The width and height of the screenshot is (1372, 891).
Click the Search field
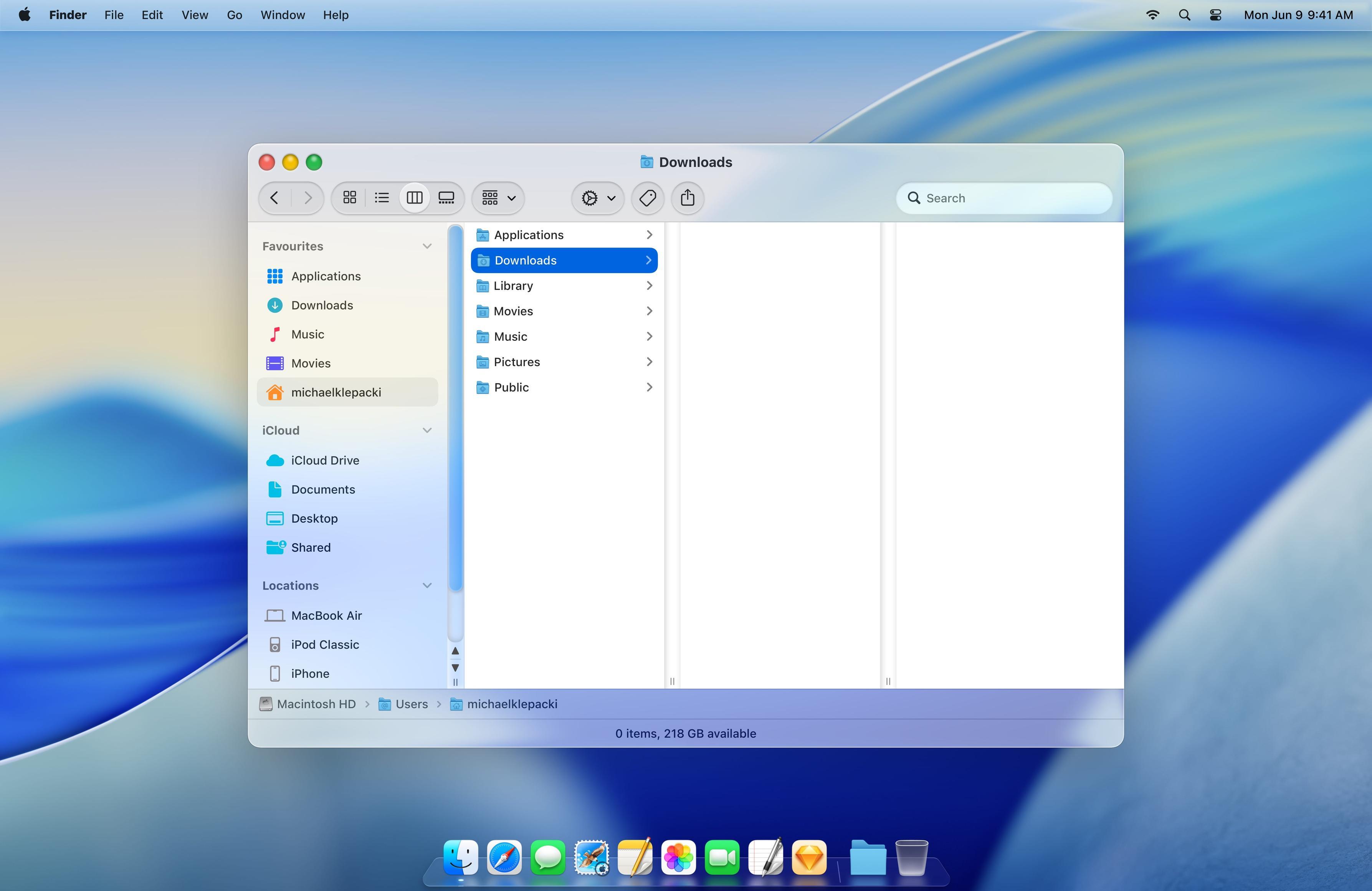click(x=1003, y=198)
